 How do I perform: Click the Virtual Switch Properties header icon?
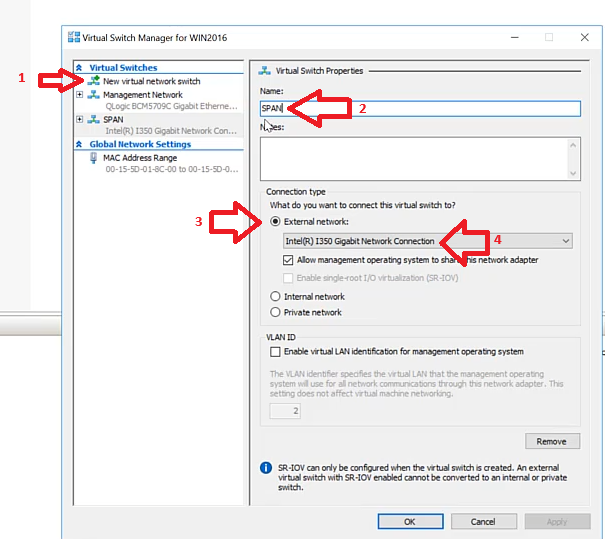pos(264,71)
